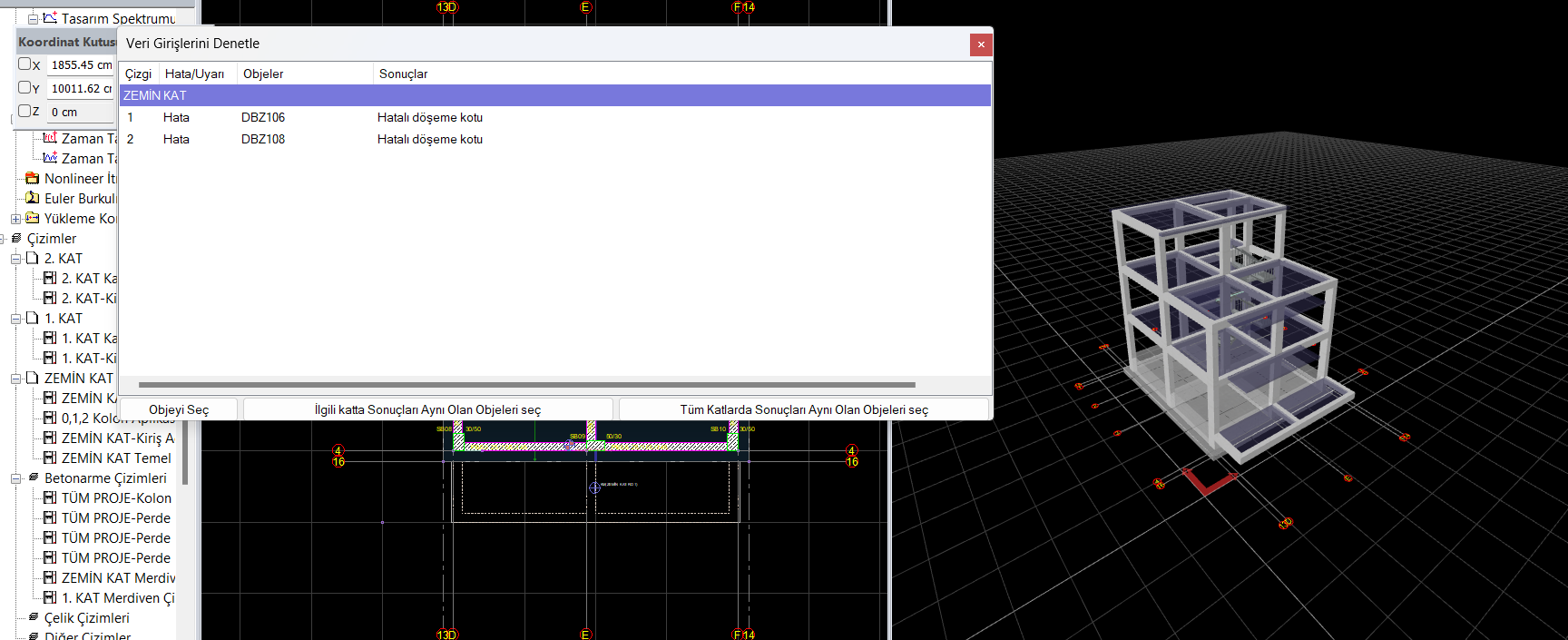Viewport: 1568px width, 640px height.
Task: Click the ZEMİN KAT page icon
Action: (33, 378)
